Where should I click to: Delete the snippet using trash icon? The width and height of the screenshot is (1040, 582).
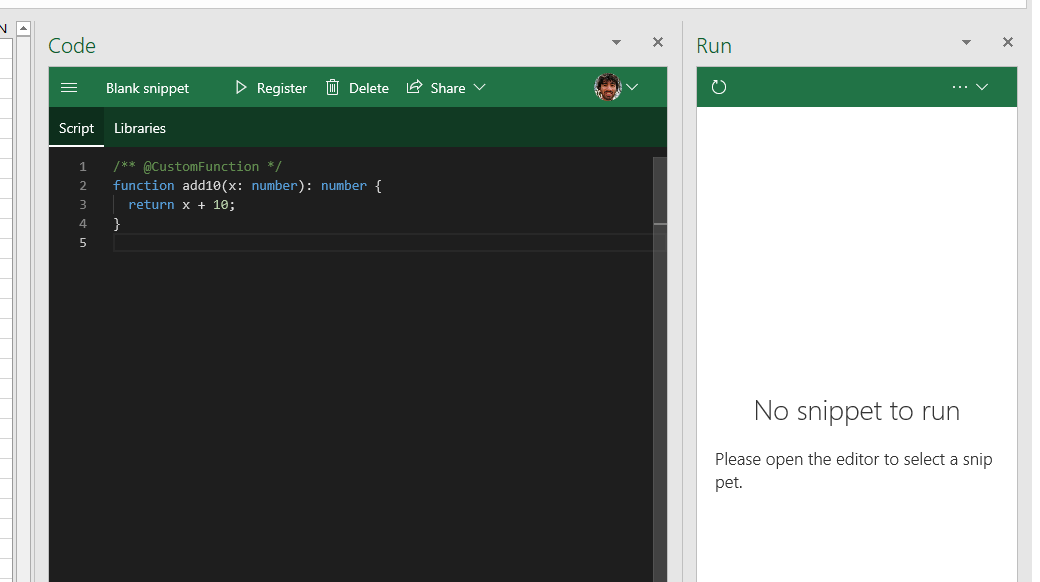point(332,87)
